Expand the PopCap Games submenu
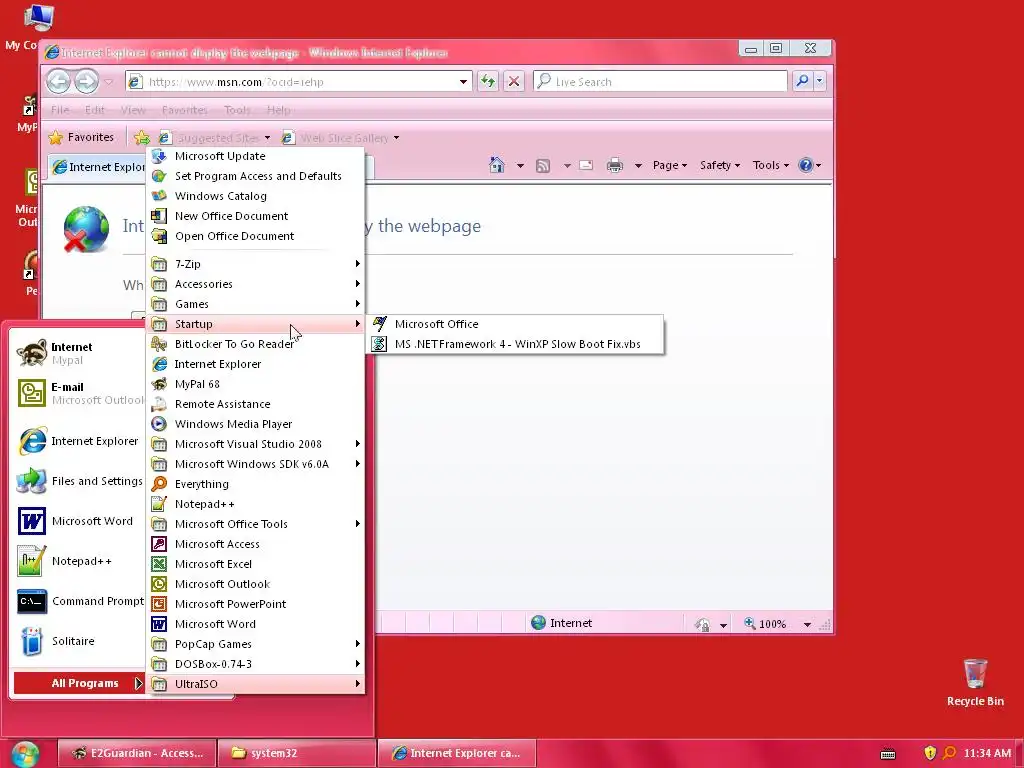Screen dimensions: 1024x768 [x=255, y=644]
